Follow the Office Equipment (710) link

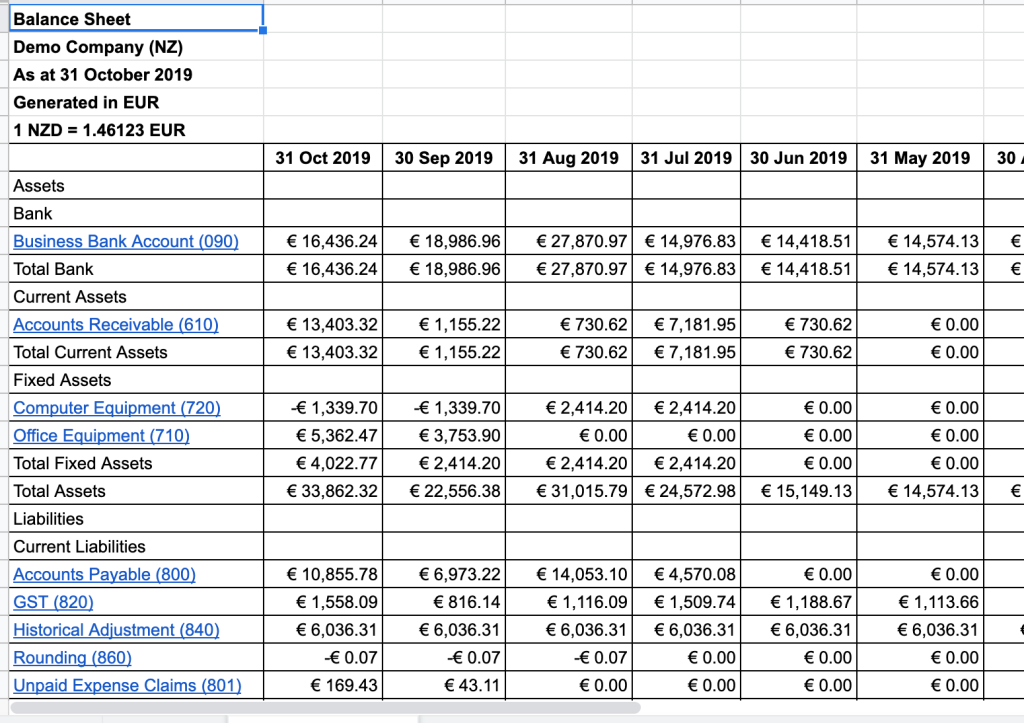[101, 436]
